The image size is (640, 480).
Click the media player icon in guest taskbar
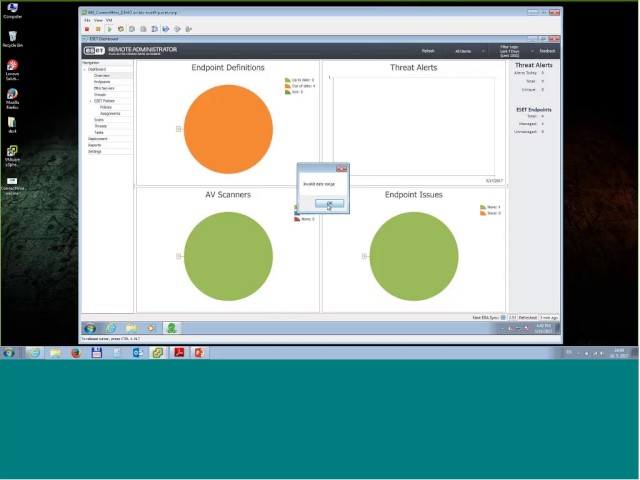pos(151,328)
